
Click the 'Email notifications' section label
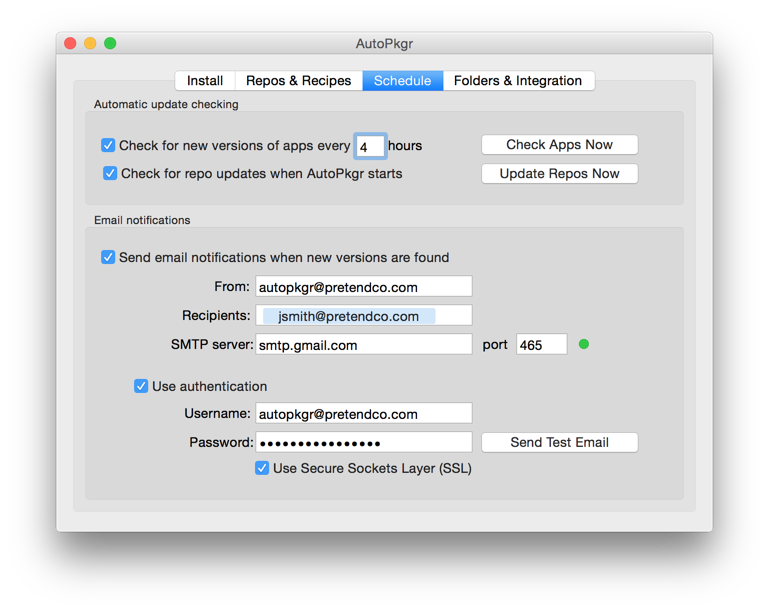click(142, 220)
